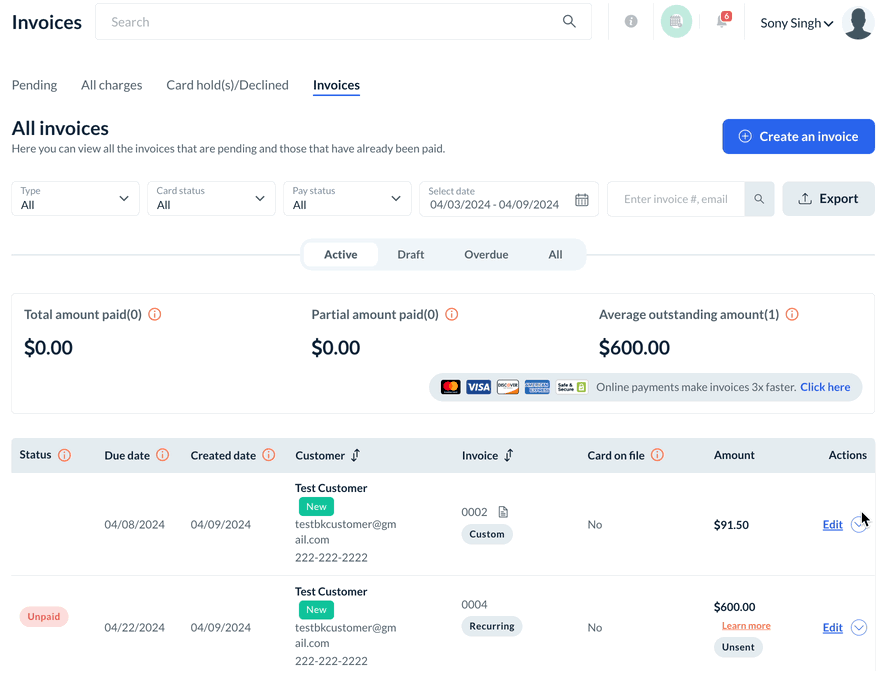
Task: Click the Card on file info icon
Action: pos(657,455)
